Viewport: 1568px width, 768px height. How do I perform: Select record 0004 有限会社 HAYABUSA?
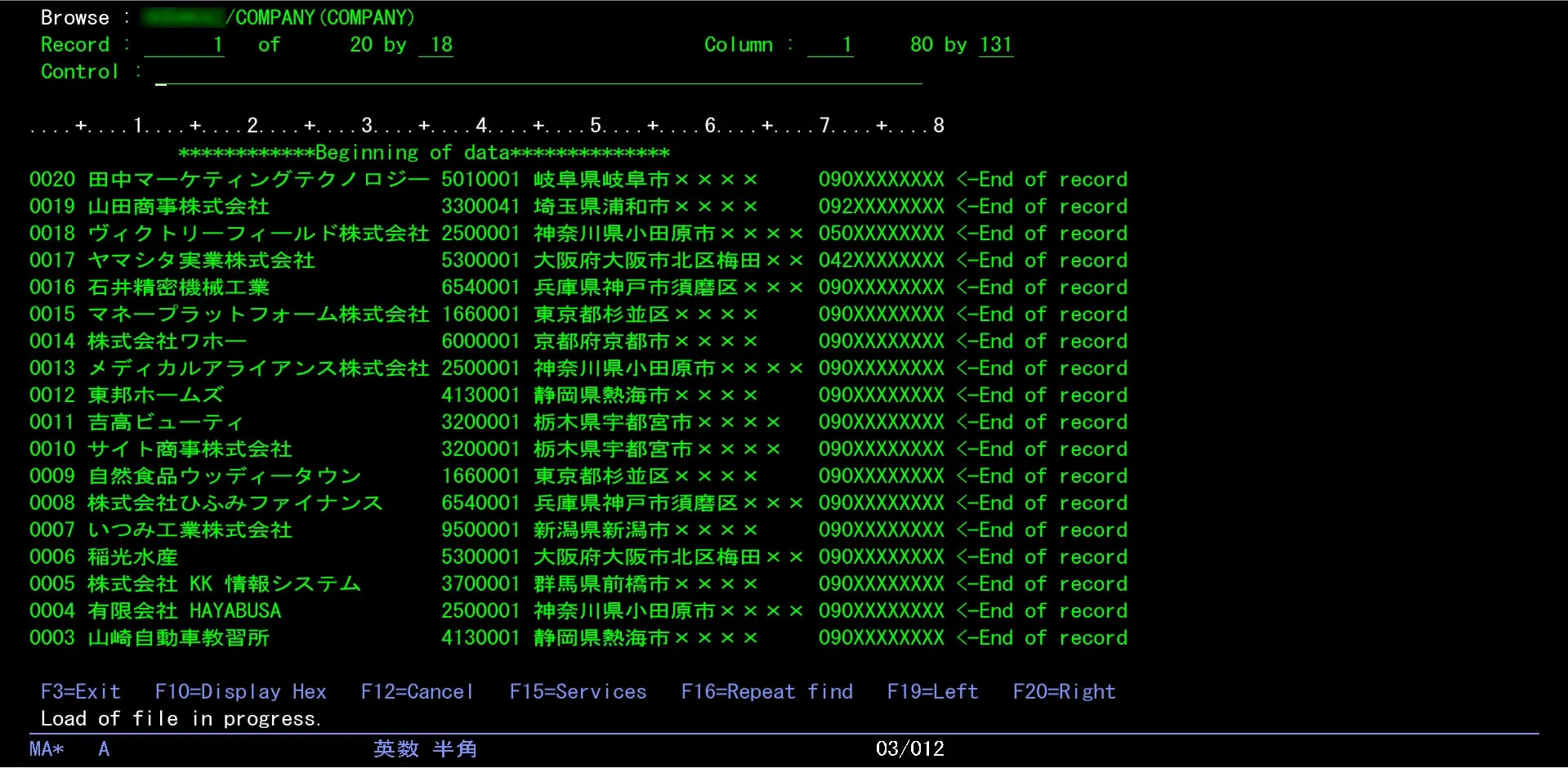click(579, 610)
